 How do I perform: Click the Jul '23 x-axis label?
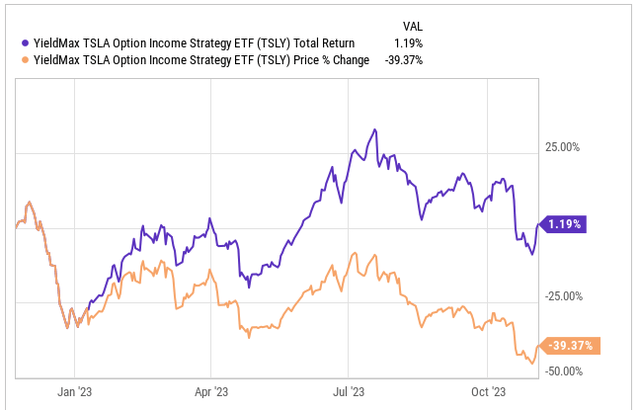coord(347,391)
